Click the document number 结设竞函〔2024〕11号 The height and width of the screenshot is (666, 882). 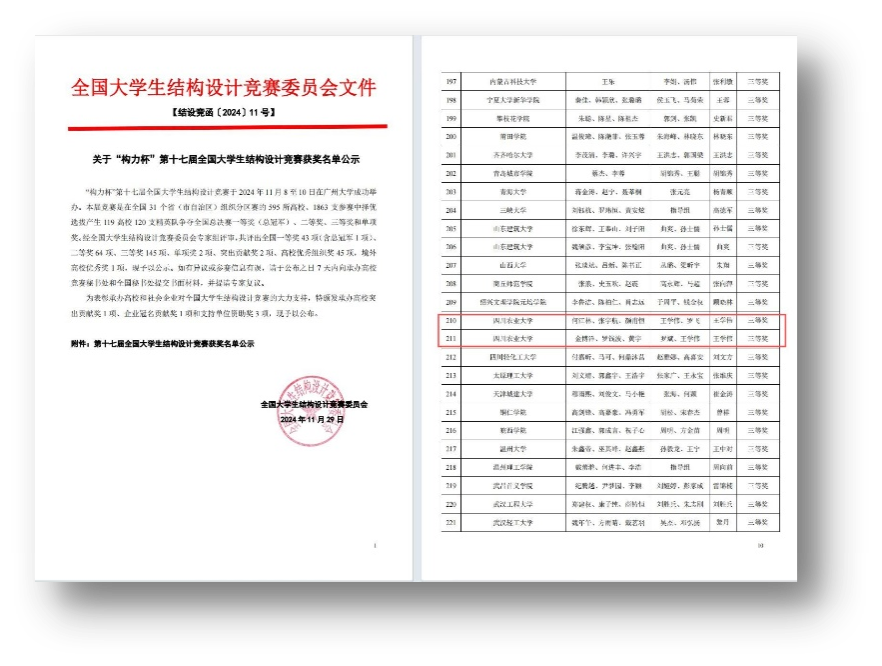225,113
